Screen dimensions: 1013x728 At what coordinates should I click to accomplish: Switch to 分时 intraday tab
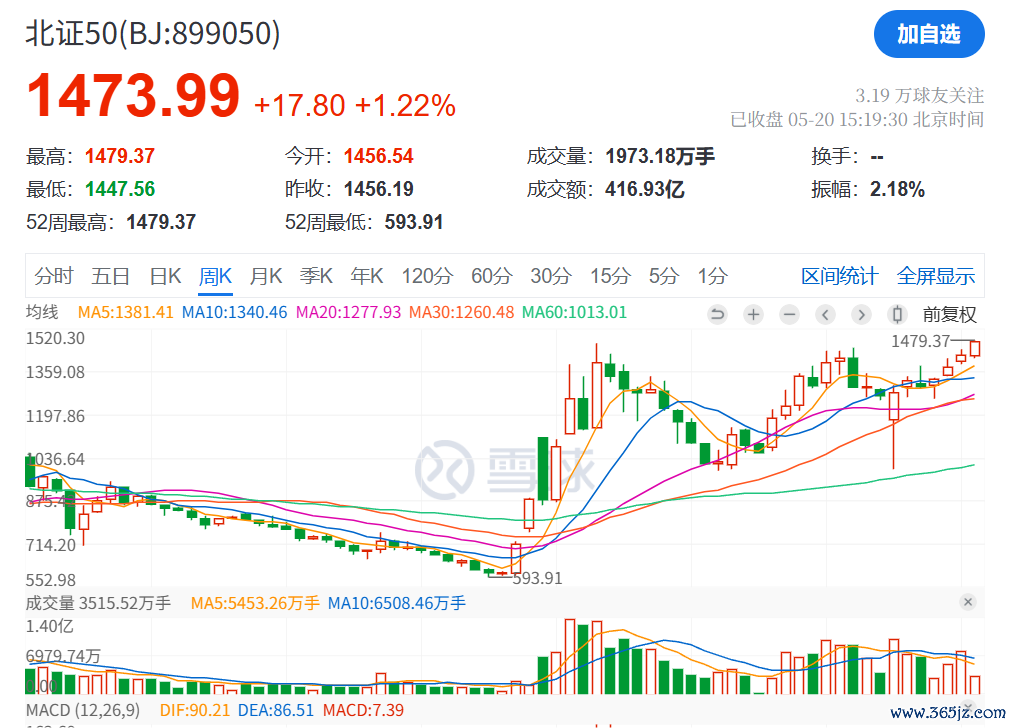coord(54,277)
